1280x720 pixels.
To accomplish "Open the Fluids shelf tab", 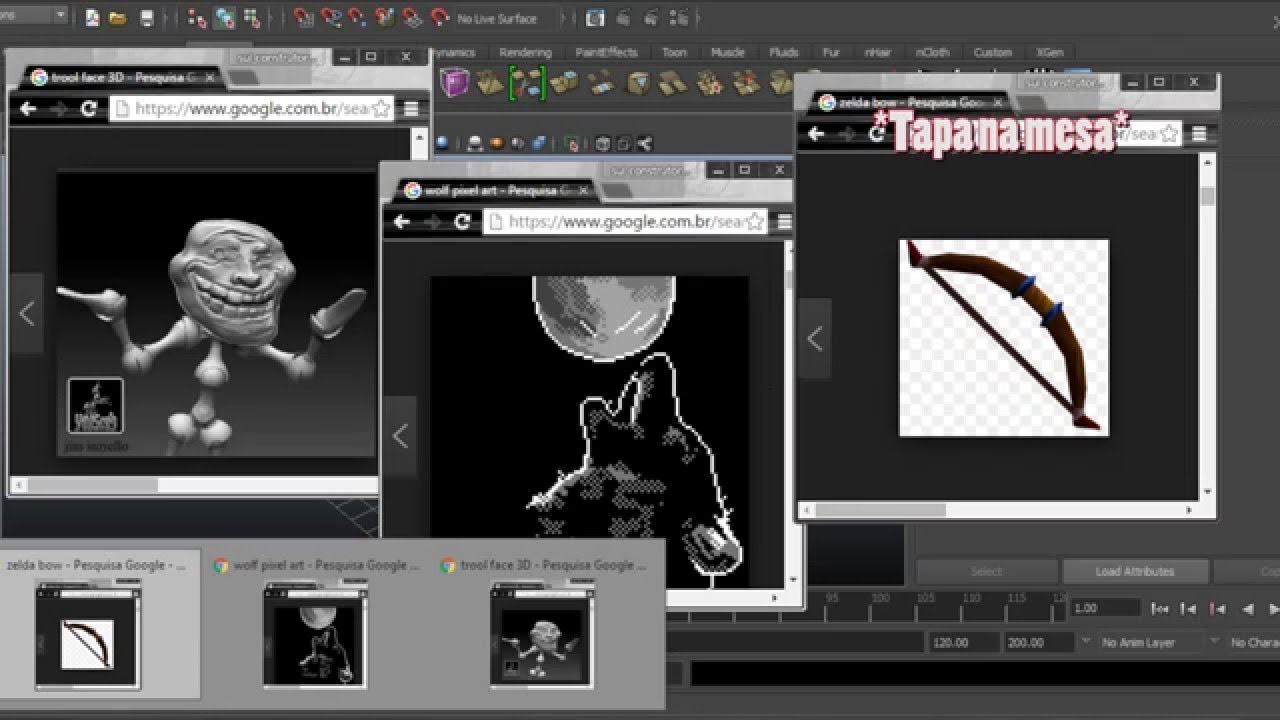I will [783, 52].
